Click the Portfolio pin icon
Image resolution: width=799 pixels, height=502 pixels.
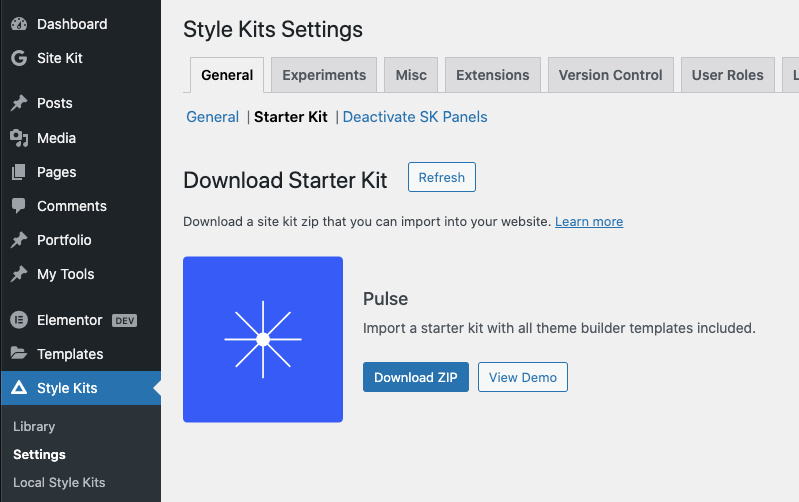click(19, 240)
